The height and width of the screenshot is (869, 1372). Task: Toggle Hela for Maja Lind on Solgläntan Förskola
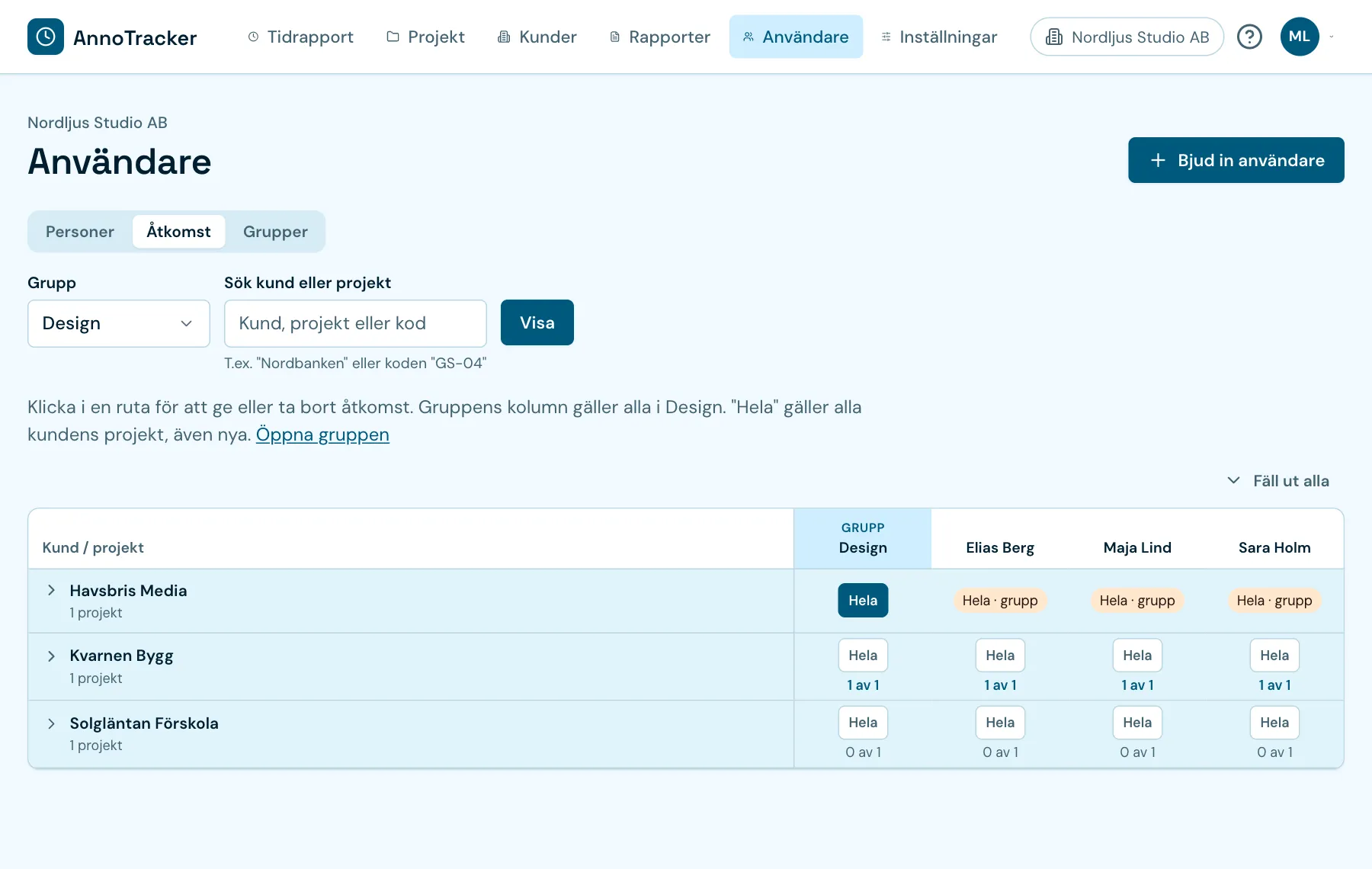pos(1137,723)
